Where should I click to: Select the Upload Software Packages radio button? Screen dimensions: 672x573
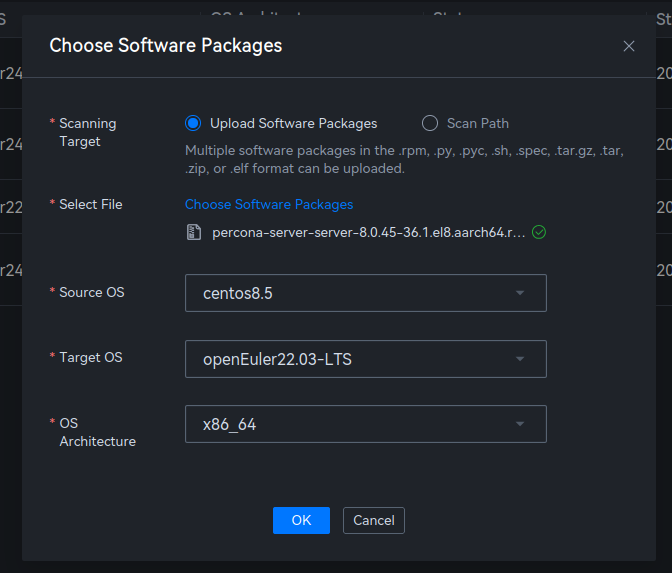[193, 123]
